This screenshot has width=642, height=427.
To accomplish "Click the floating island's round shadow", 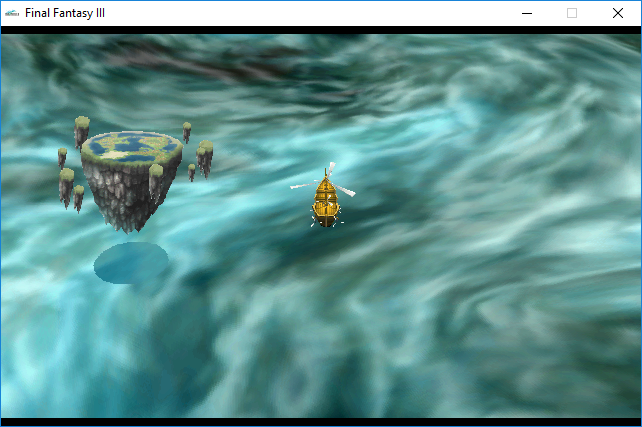I will [131, 263].
